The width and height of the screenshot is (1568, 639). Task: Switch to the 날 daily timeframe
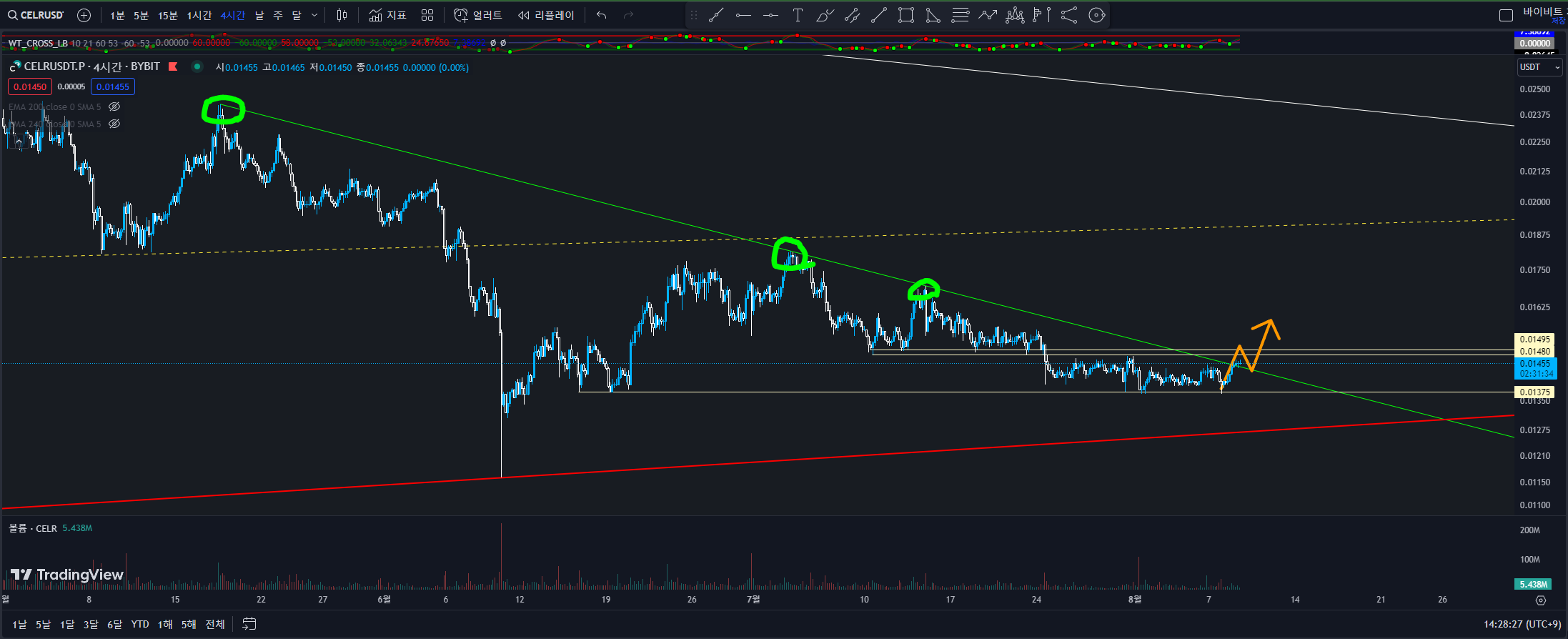pos(259,15)
